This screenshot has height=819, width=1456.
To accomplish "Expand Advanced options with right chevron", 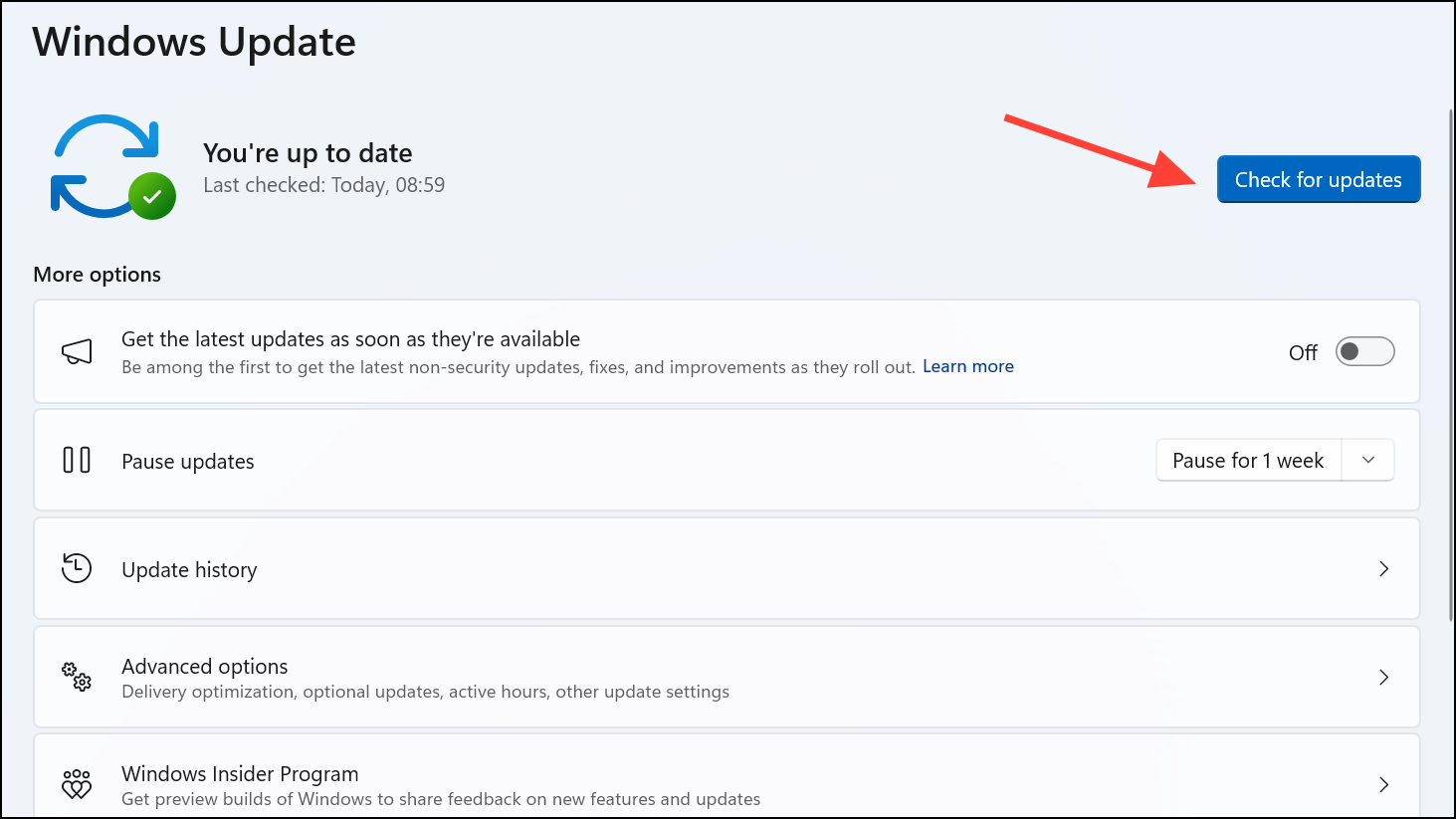I will click(x=1383, y=677).
